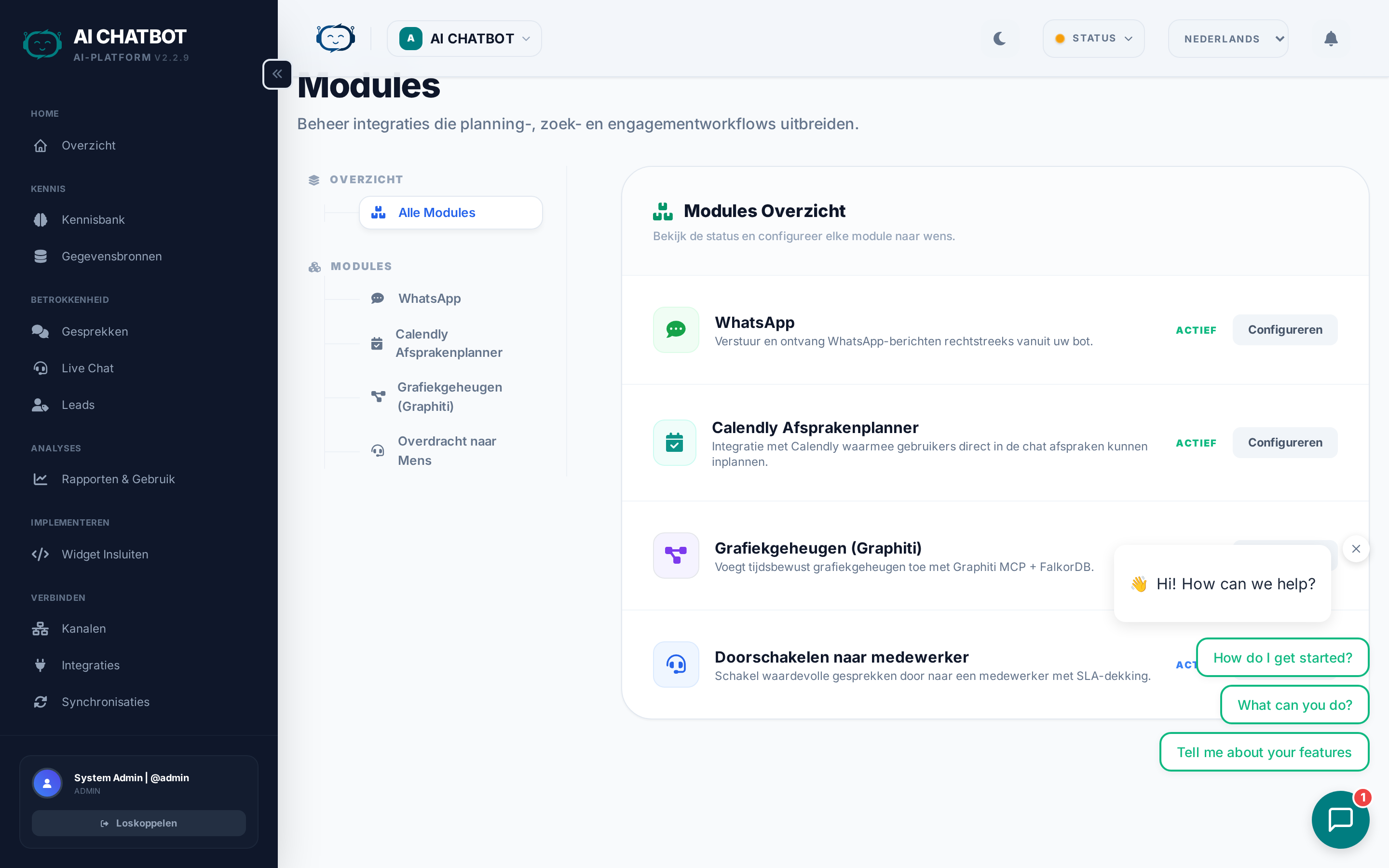Click the Calendly calendar module icon

(x=674, y=443)
